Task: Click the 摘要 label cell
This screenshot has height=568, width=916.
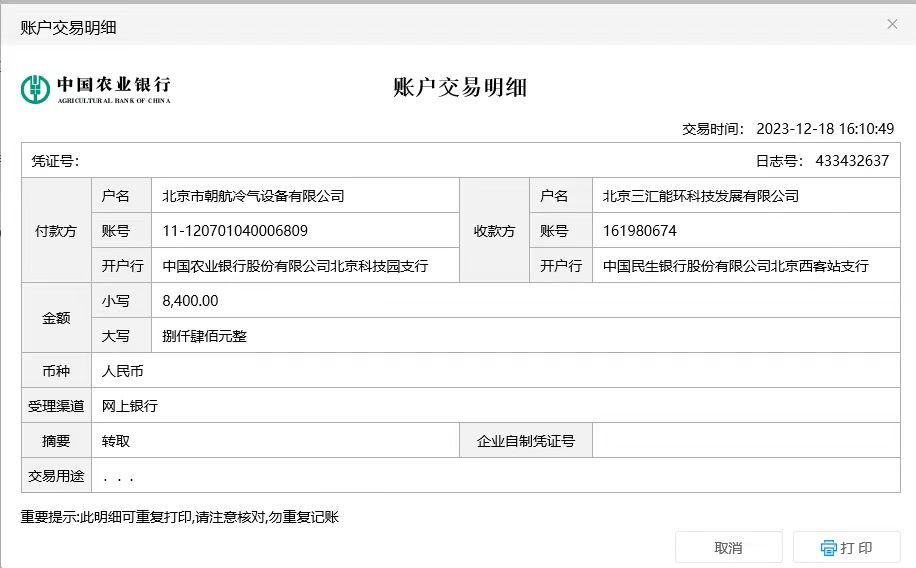Action: (x=57, y=441)
